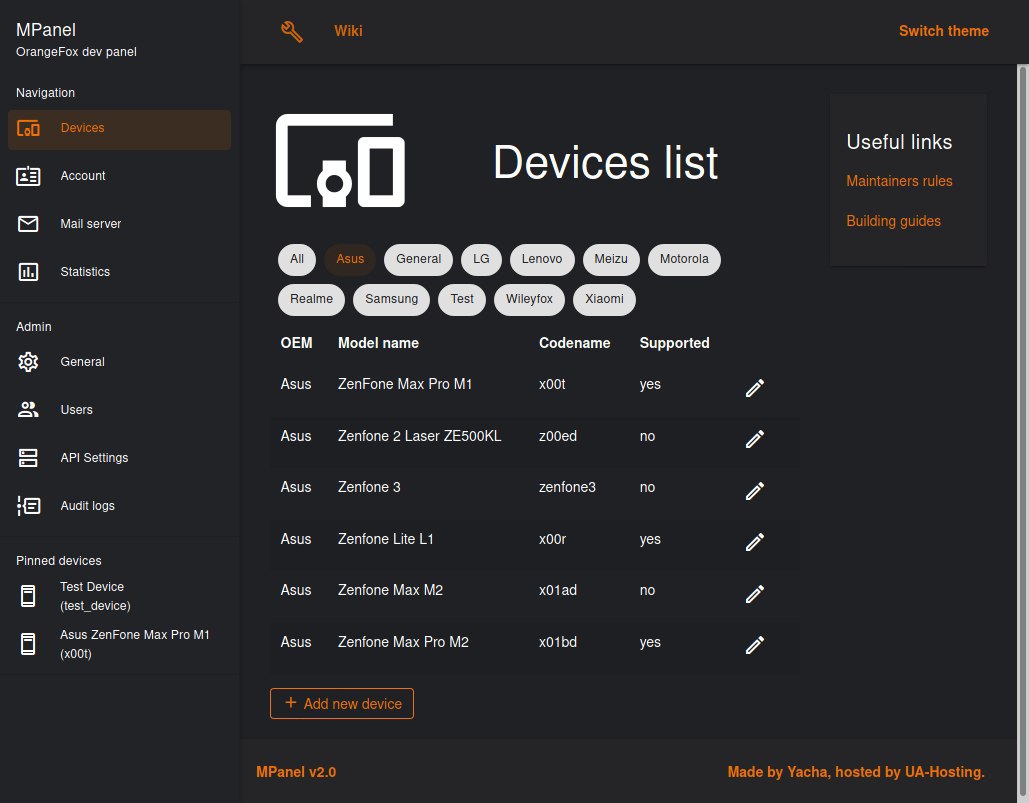The image size is (1029, 803).
Task: Click the Statistics chart icon
Action: pyautogui.click(x=28, y=272)
